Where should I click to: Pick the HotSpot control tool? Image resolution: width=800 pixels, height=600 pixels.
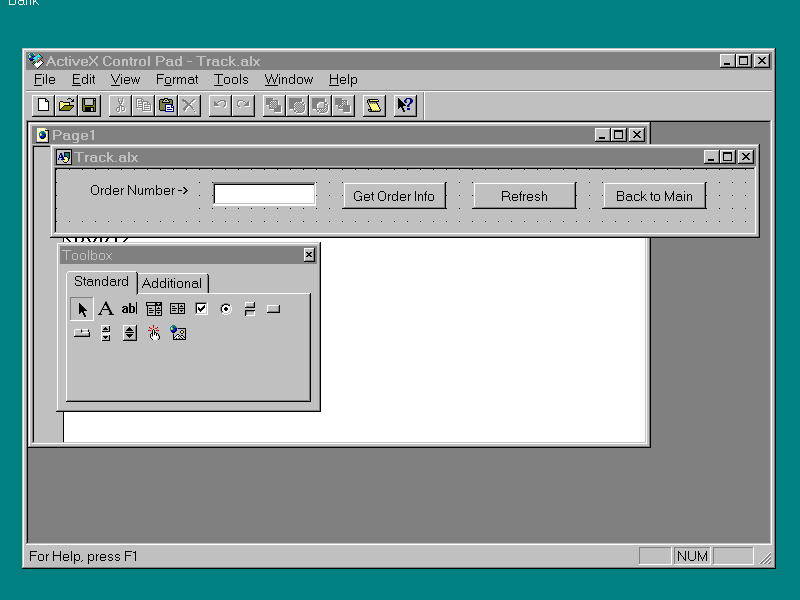tap(153, 333)
